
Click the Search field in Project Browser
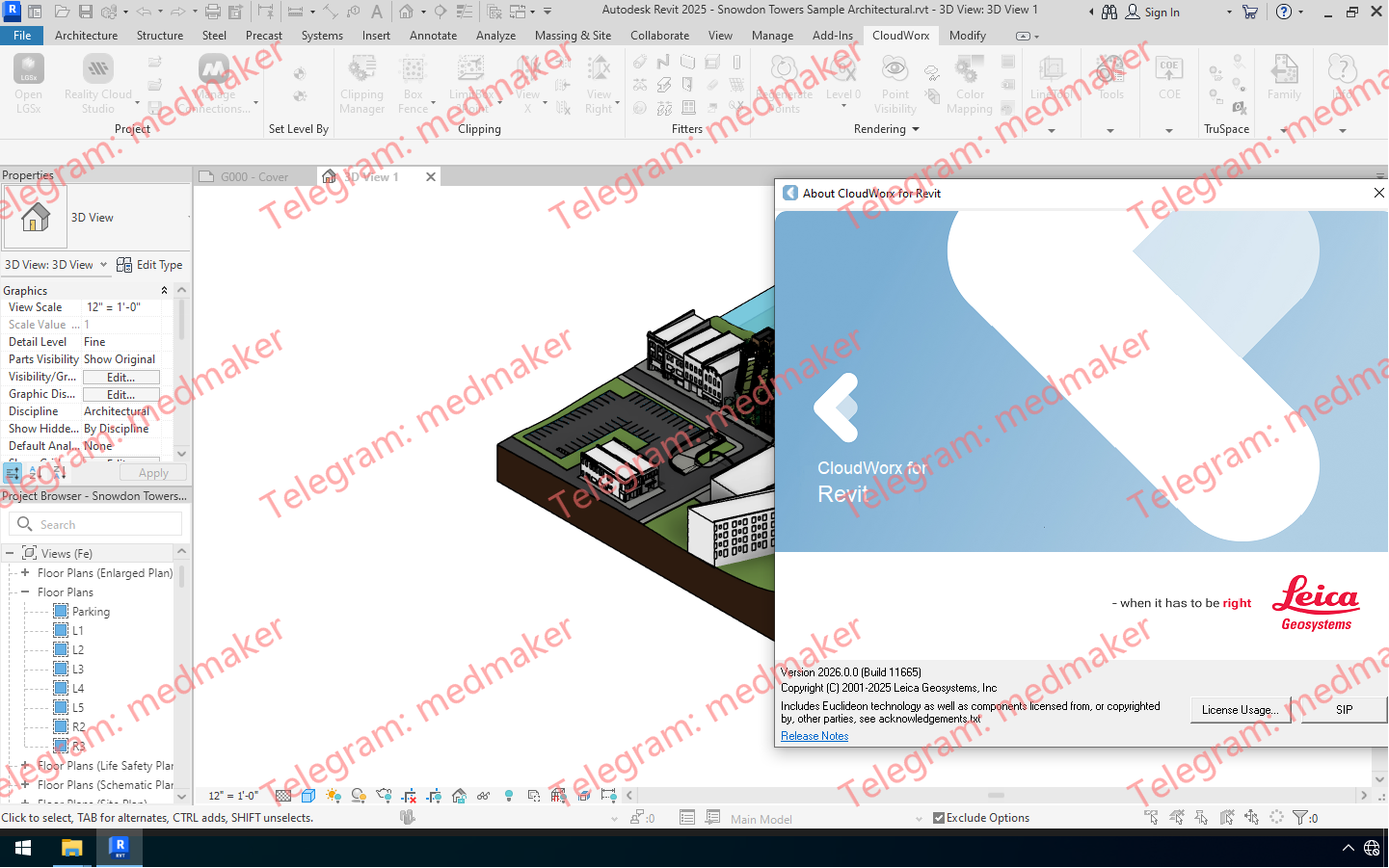click(x=94, y=523)
